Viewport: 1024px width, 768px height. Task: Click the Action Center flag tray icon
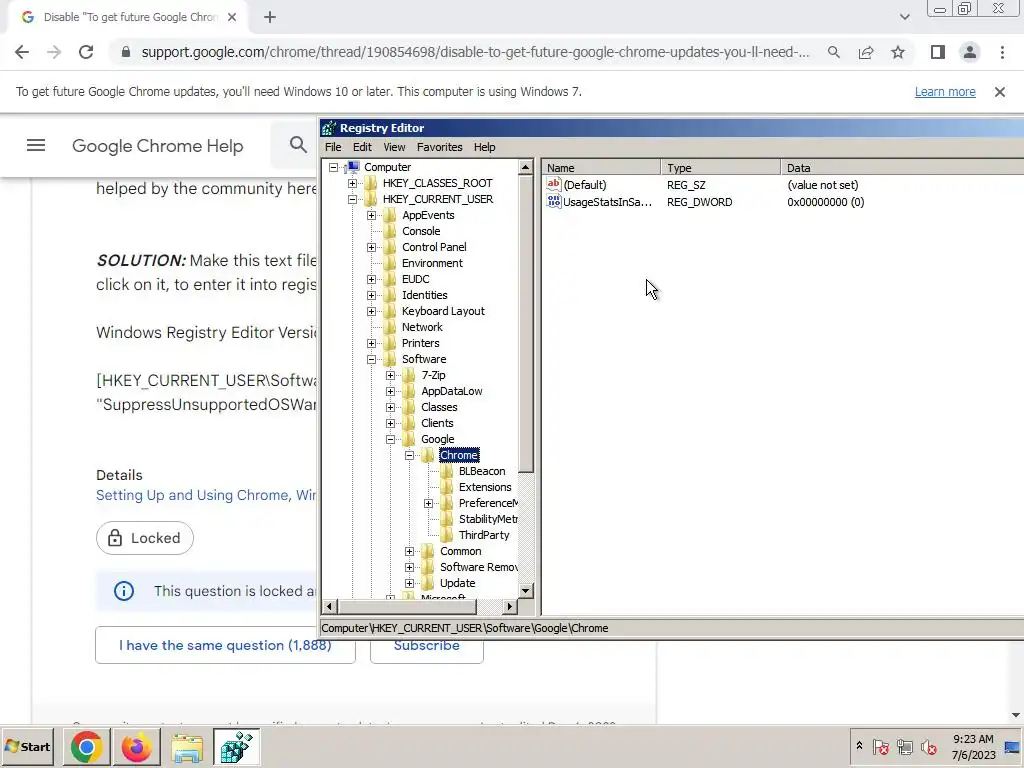pyautogui.click(x=880, y=746)
